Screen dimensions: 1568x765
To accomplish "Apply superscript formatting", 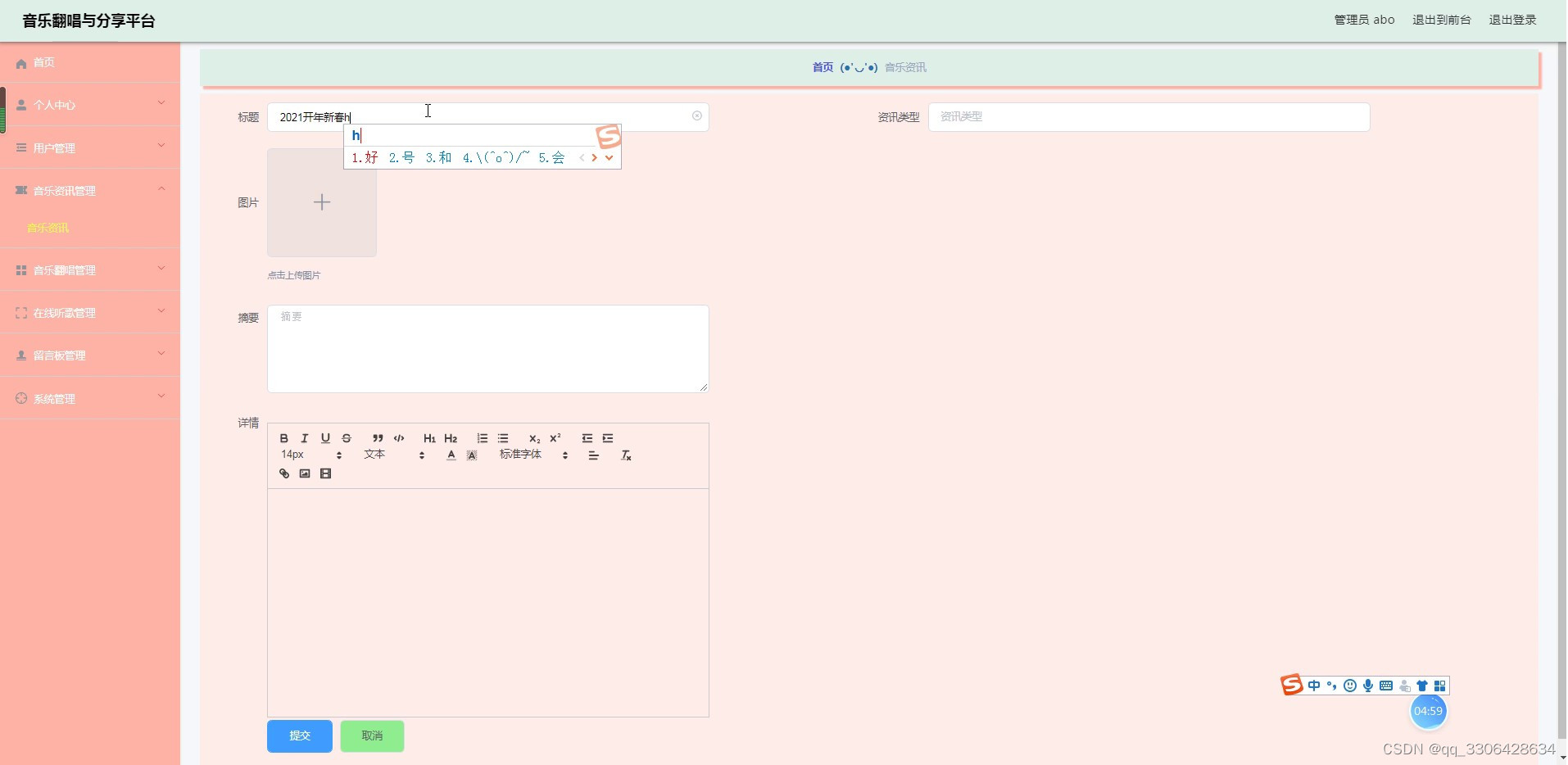I will click(x=555, y=438).
